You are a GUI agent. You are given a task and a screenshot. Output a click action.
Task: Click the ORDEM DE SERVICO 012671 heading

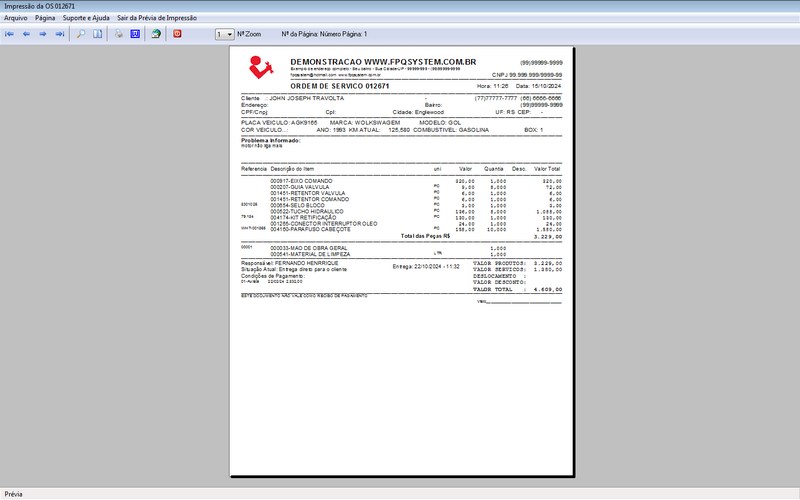pos(339,87)
